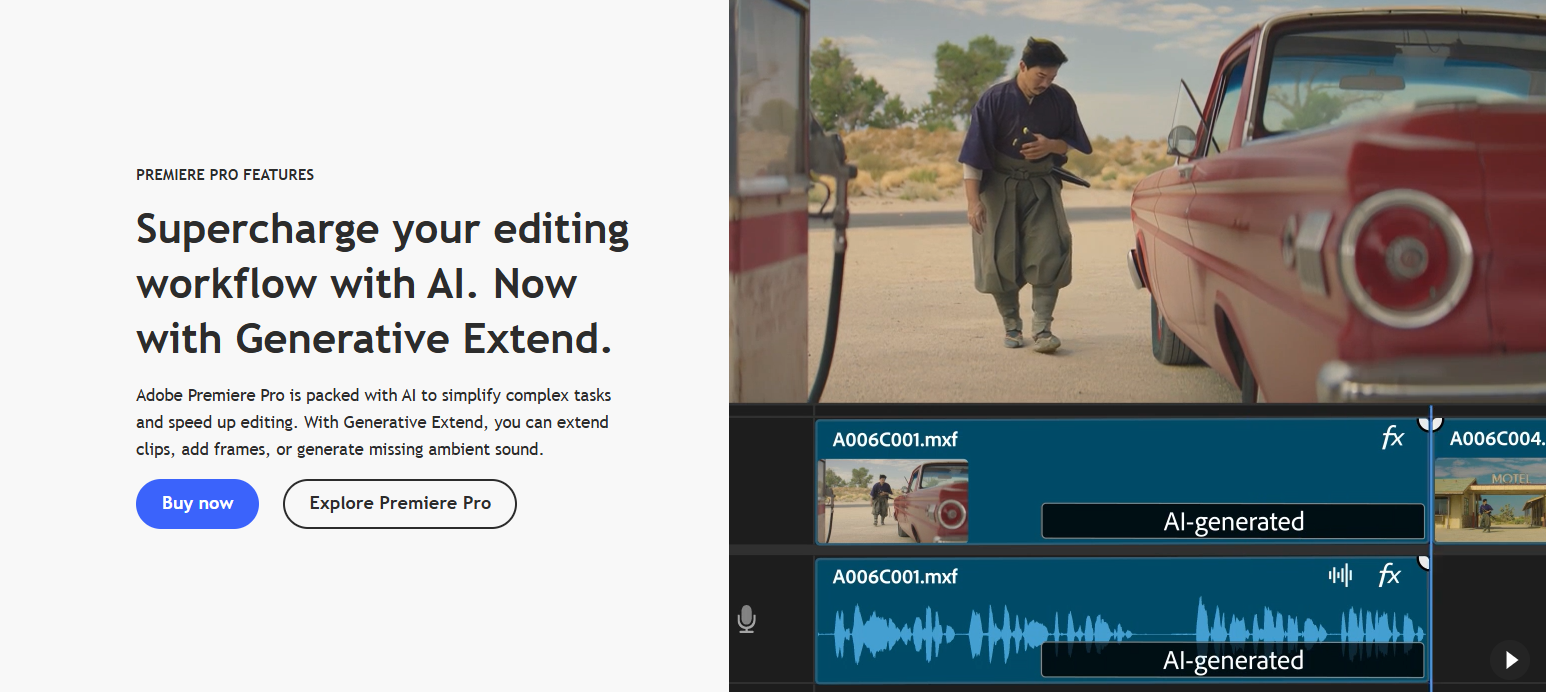Click AI-generated label on video clip
This screenshot has width=1546, height=692.
coord(1233,521)
